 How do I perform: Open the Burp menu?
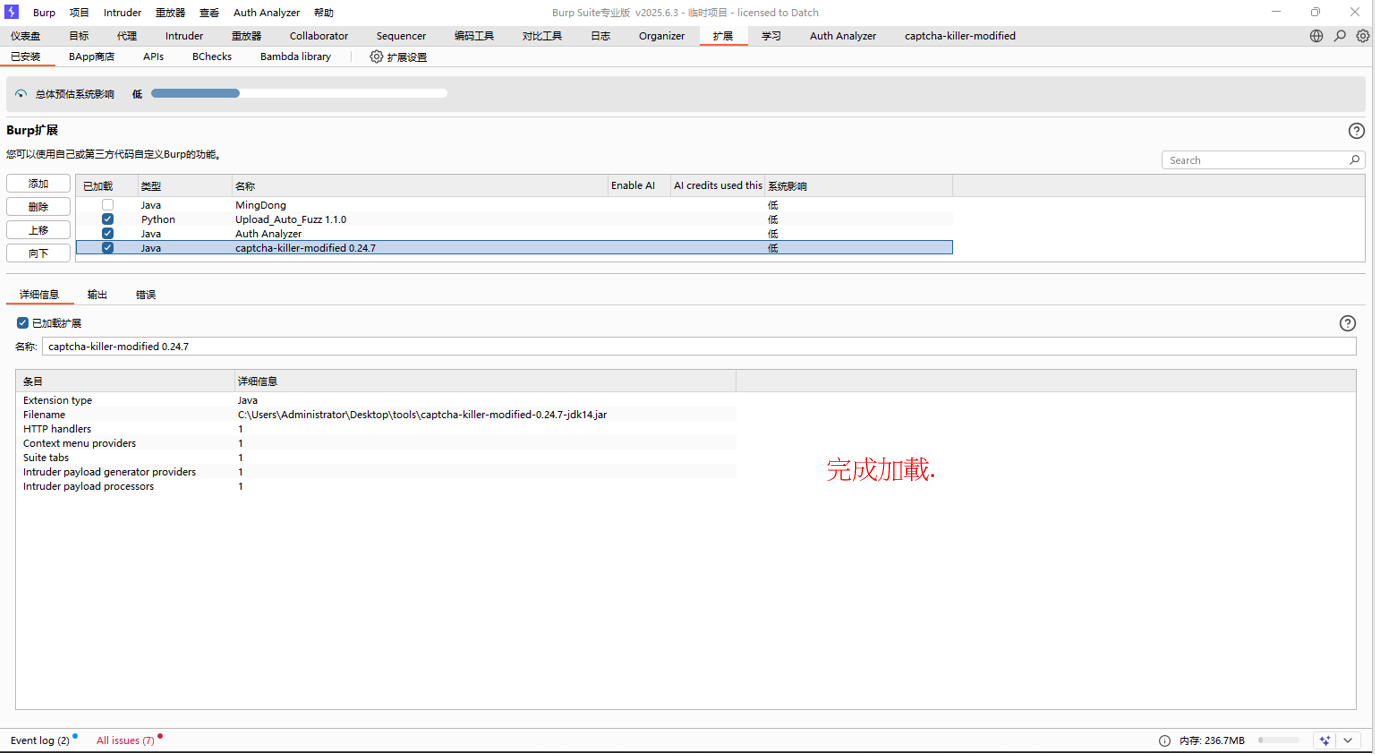coord(44,13)
